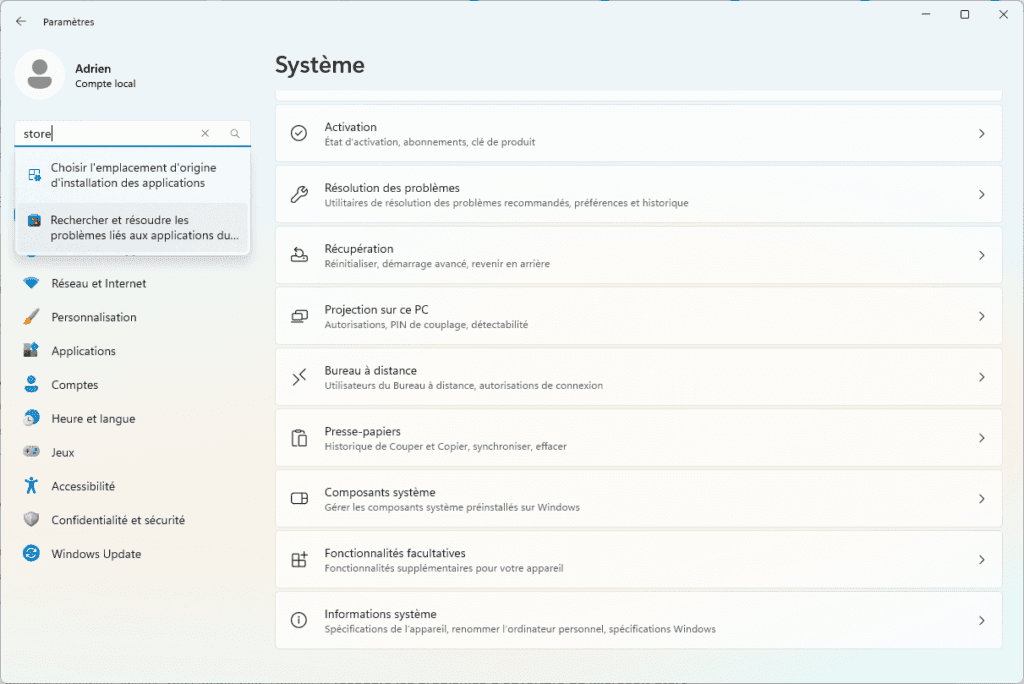The width and height of the screenshot is (1024, 684).
Task: Click the Informations système info icon
Action: (x=299, y=620)
